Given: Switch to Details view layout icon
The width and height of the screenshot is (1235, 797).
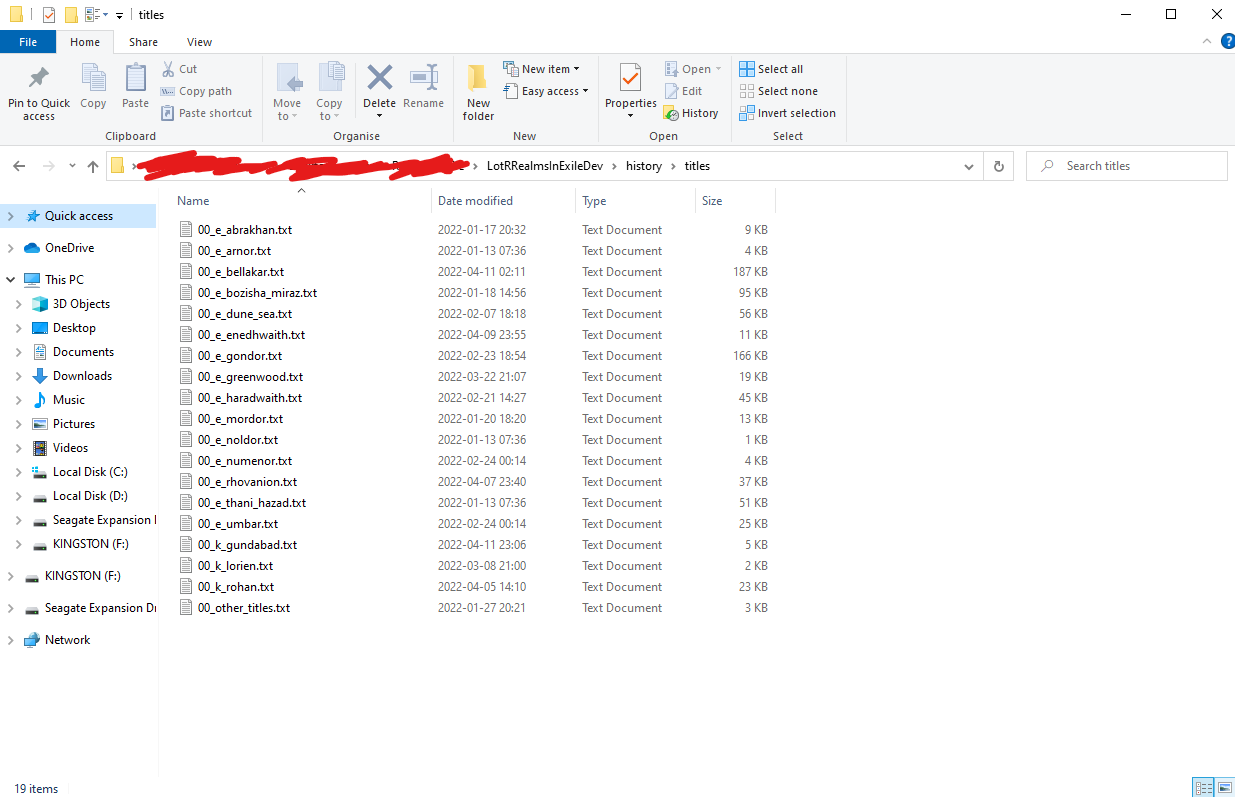Looking at the screenshot, I should click(1203, 788).
